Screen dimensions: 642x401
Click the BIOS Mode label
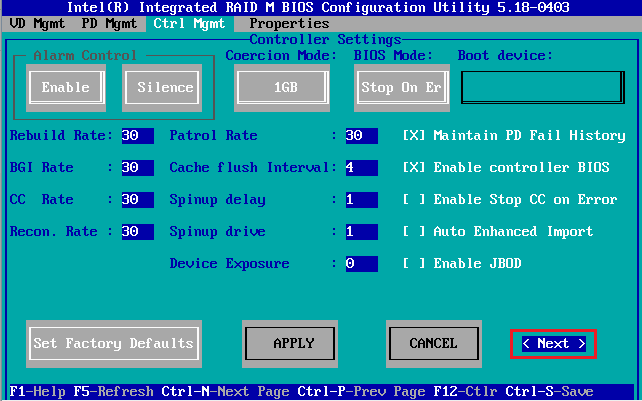(393, 55)
